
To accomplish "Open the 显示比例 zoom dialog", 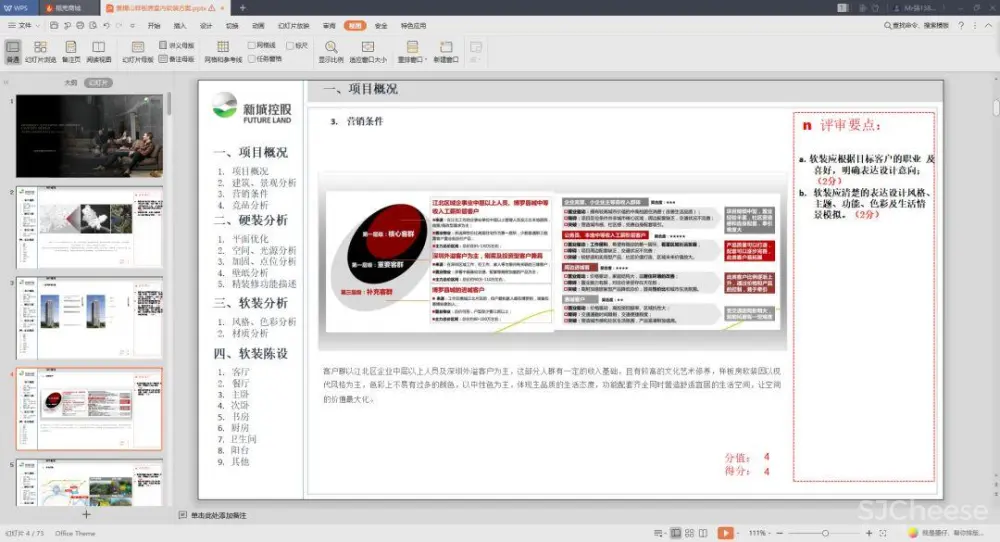I will point(330,51).
